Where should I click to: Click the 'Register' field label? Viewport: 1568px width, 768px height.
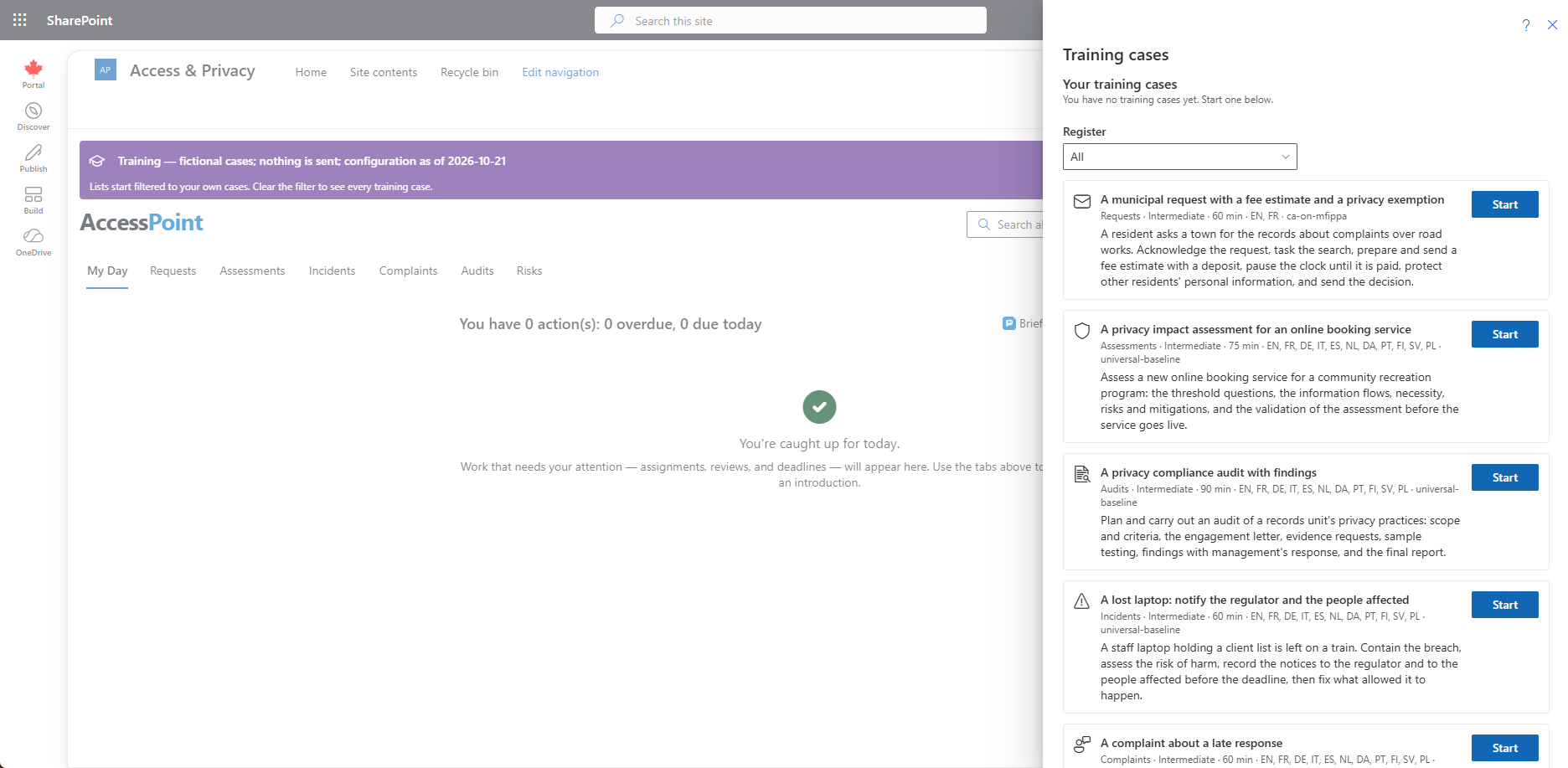(x=1084, y=131)
